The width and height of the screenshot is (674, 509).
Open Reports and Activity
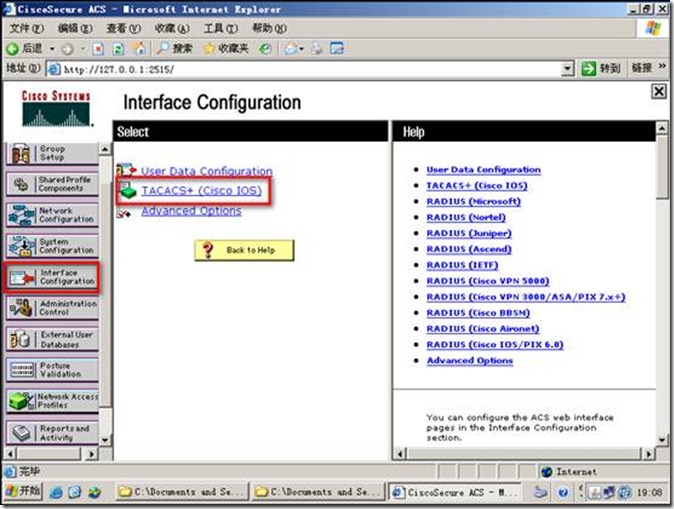[x=52, y=432]
